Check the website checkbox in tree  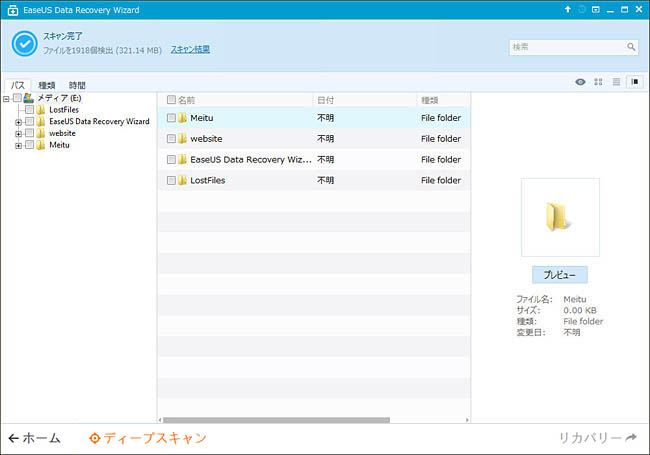(29, 133)
